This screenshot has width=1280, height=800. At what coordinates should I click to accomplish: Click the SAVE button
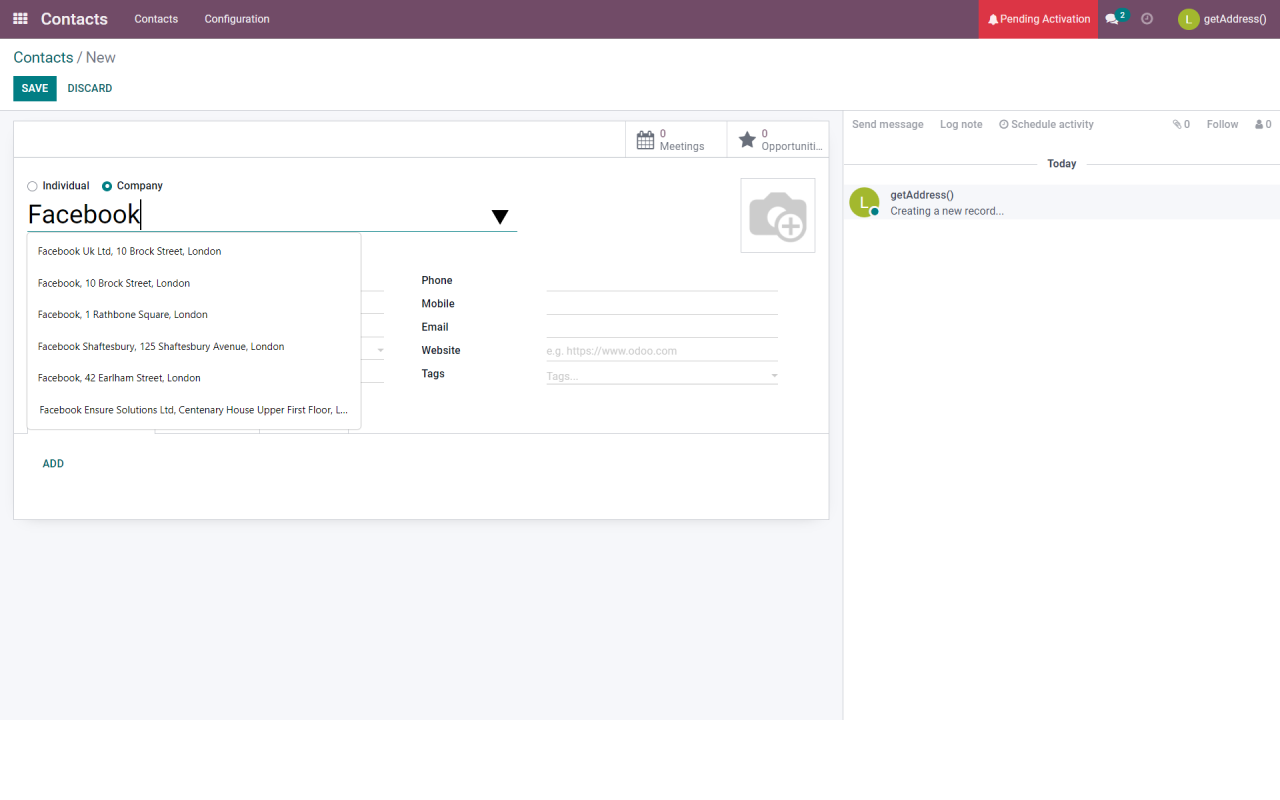(35, 88)
